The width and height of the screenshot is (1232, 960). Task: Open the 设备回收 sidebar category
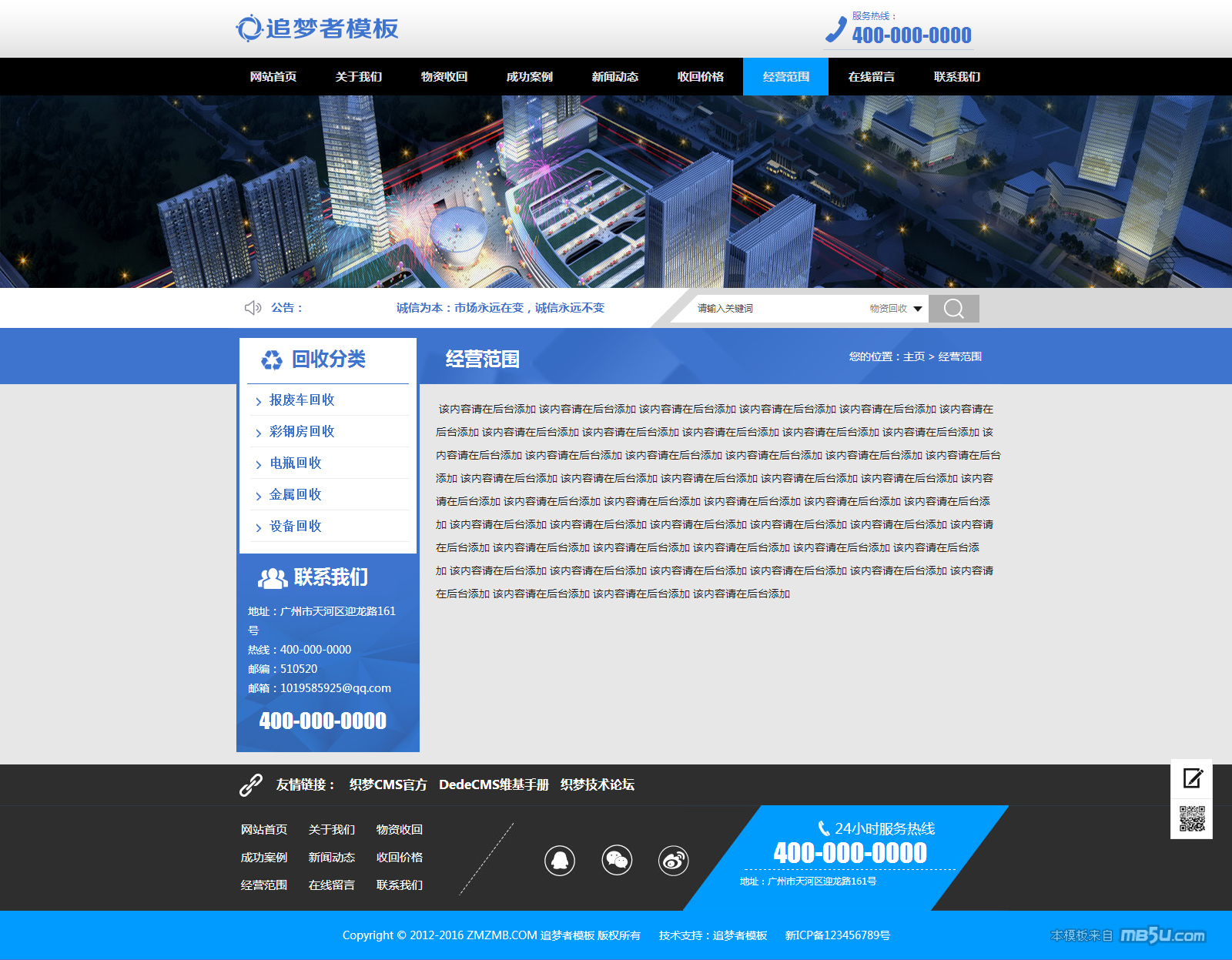point(296,527)
